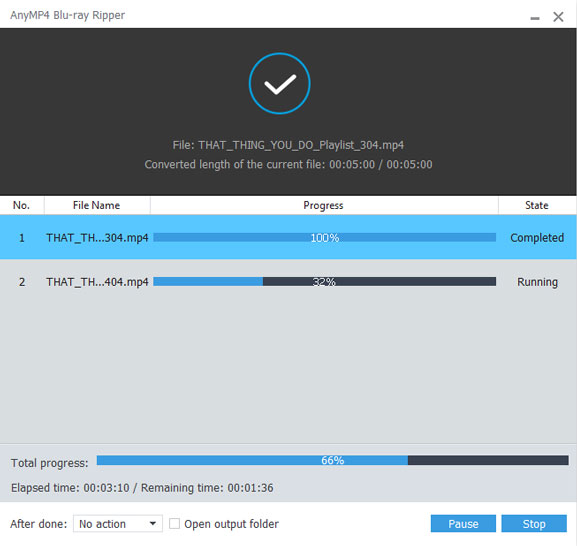Select file row THAT_TH...304.mp4
This screenshot has height=546, width=577.
(288, 238)
